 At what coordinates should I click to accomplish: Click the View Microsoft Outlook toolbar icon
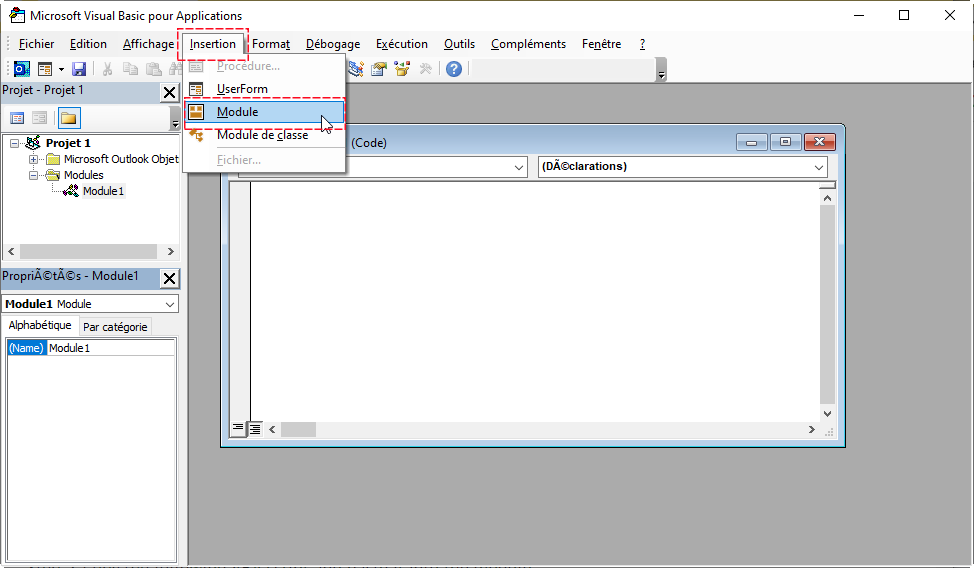22,68
